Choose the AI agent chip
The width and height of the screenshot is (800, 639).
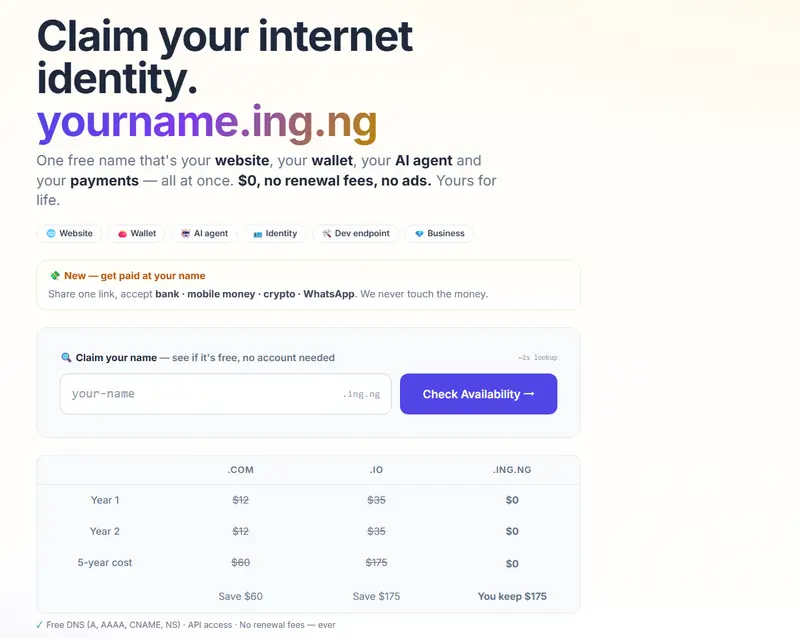(204, 233)
